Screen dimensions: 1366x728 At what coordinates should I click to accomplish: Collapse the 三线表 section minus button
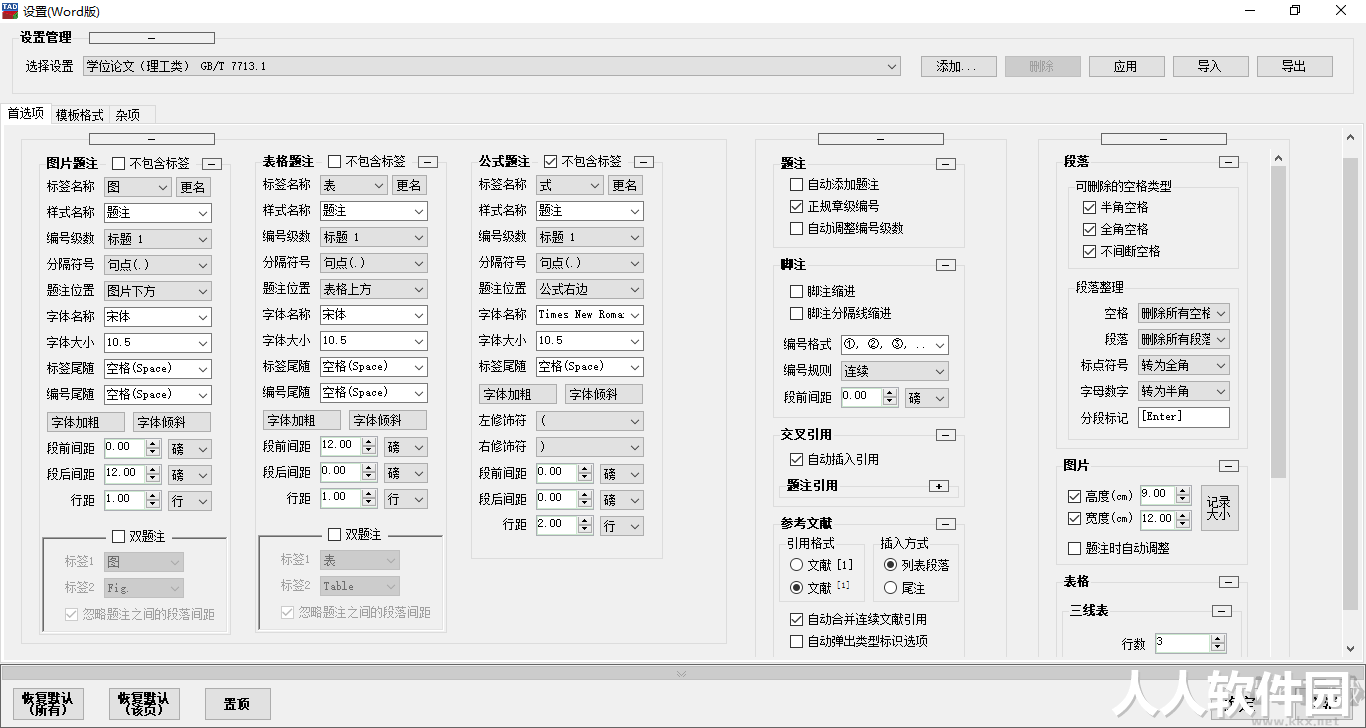coord(1222,611)
